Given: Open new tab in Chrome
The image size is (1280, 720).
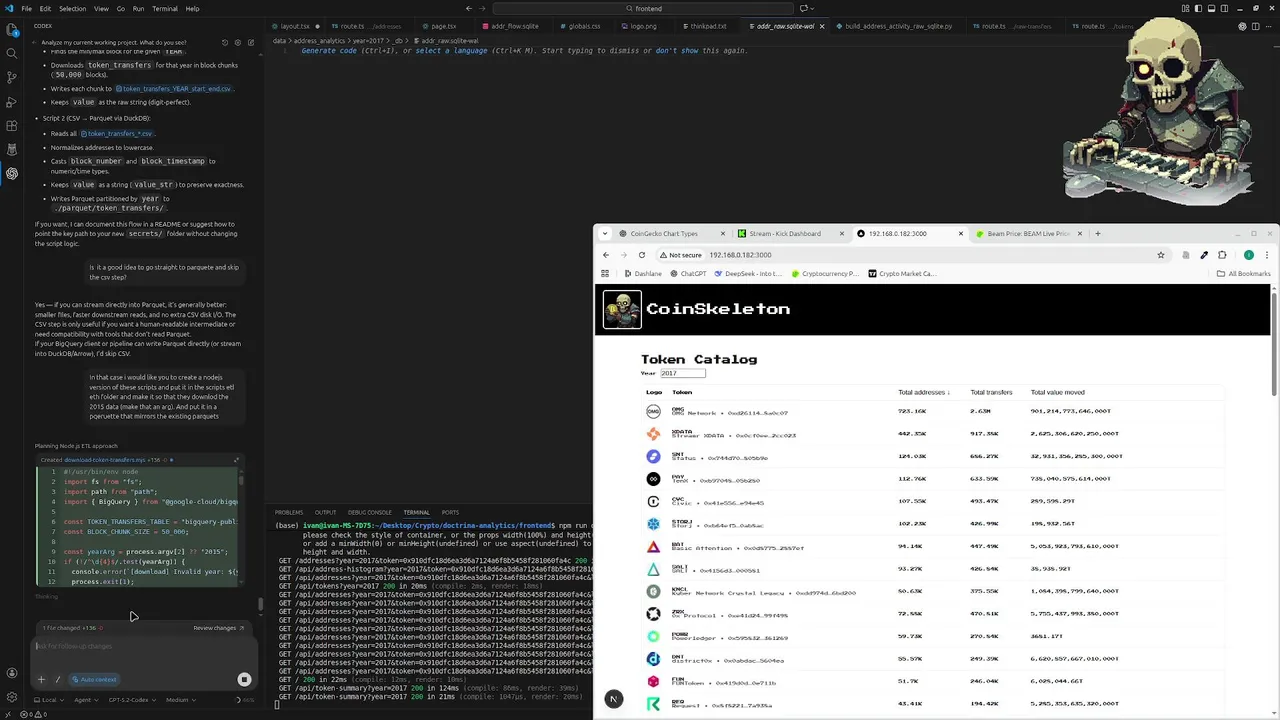Looking at the screenshot, I should tap(1097, 234).
